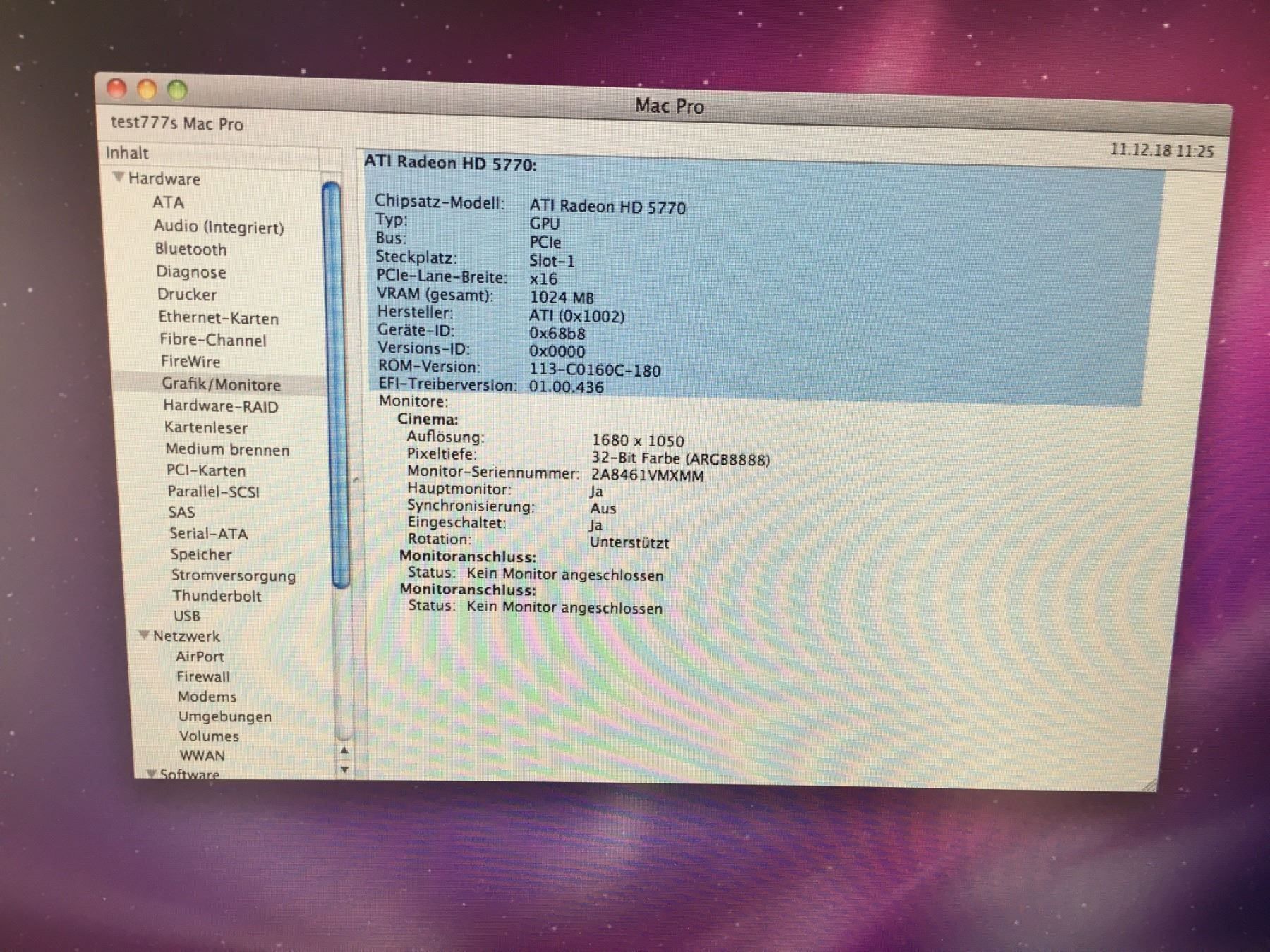This screenshot has height=952, width=1270.
Task: Select Fibre-Channel entry
Action: tap(213, 340)
